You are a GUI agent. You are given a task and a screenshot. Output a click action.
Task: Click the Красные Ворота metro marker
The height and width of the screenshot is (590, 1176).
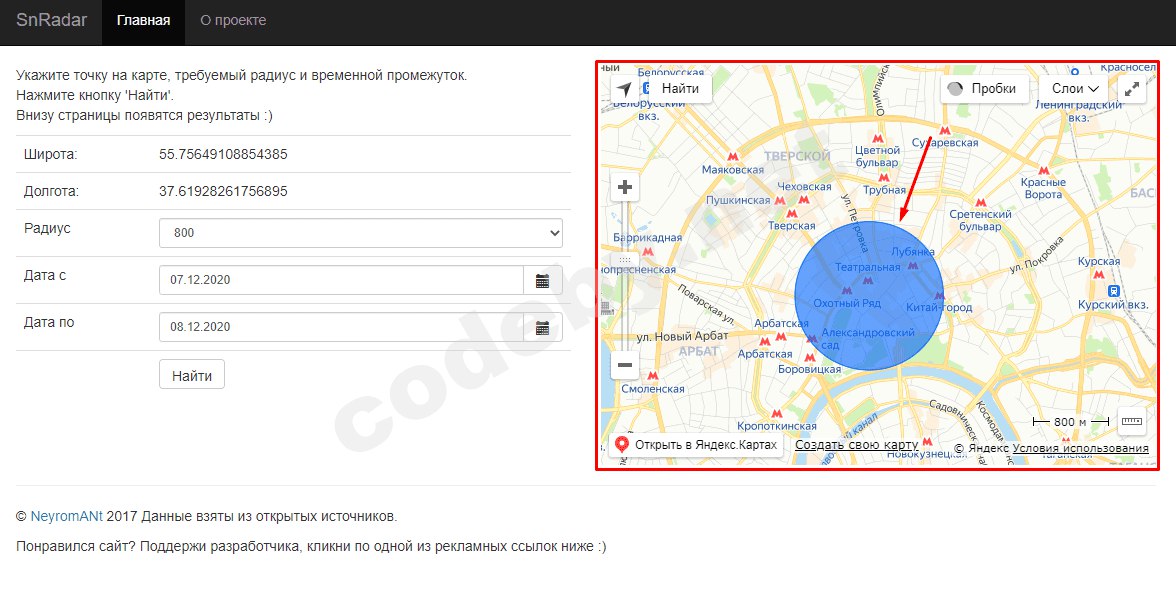[1043, 171]
